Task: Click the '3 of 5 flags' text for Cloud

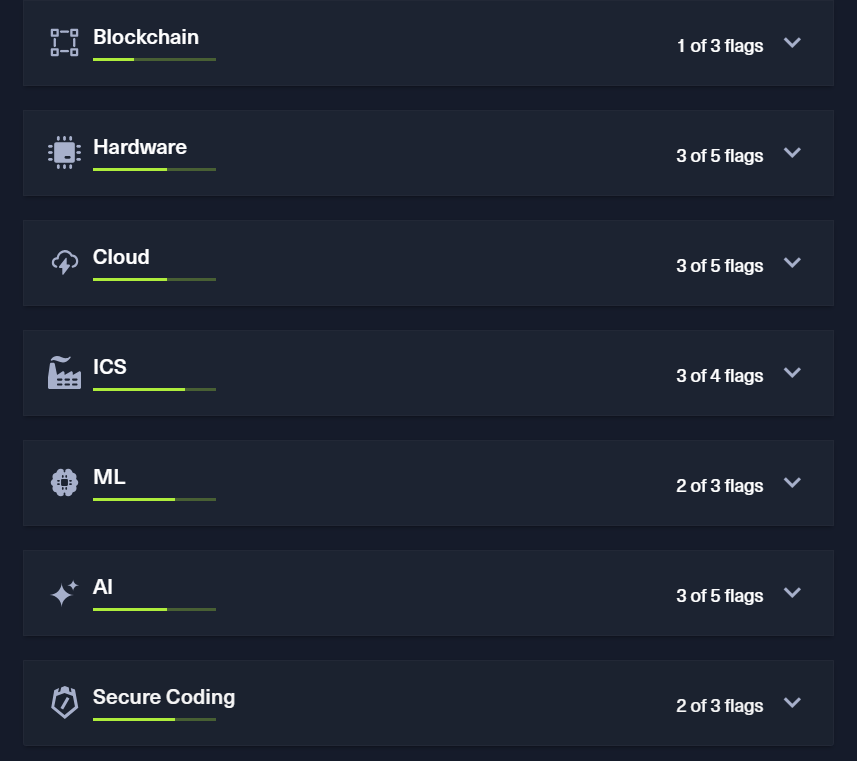Action: [x=719, y=266]
